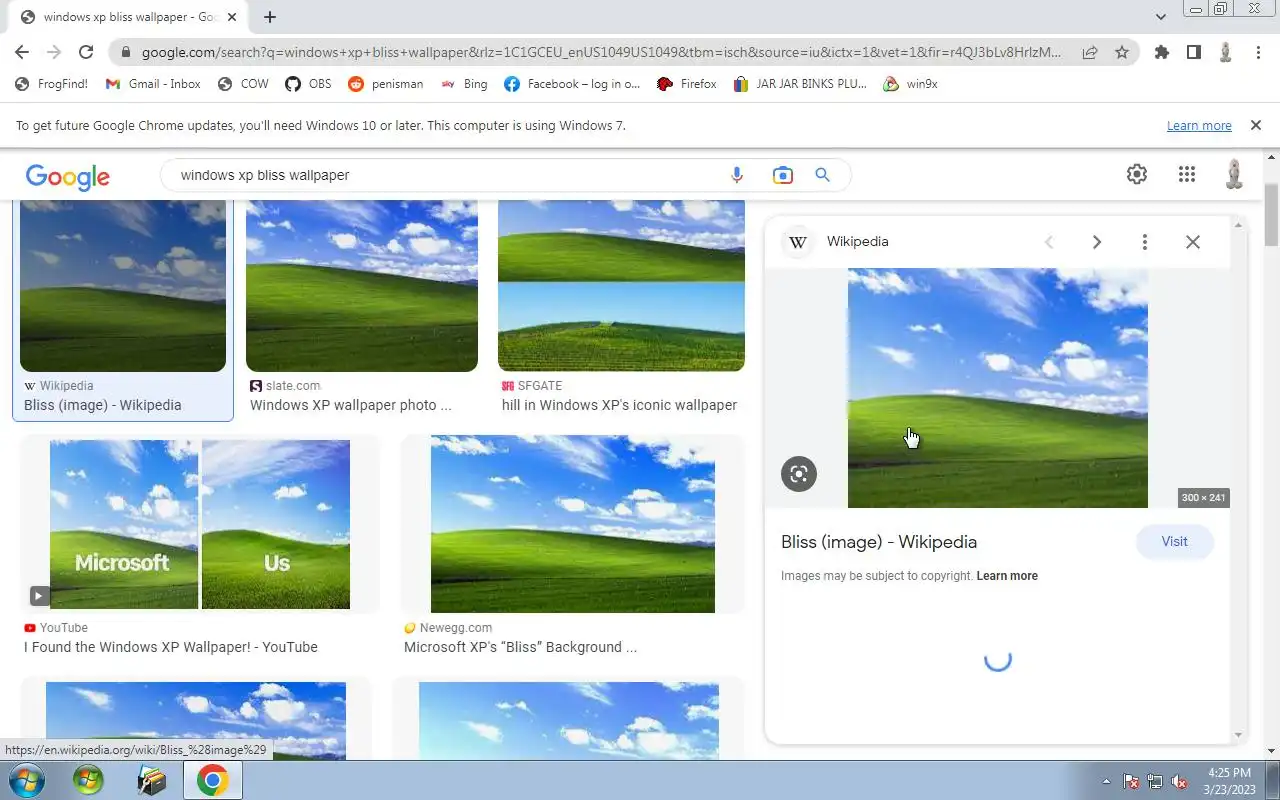
Task: Open FrogFind! bookmark
Action: [x=52, y=84]
